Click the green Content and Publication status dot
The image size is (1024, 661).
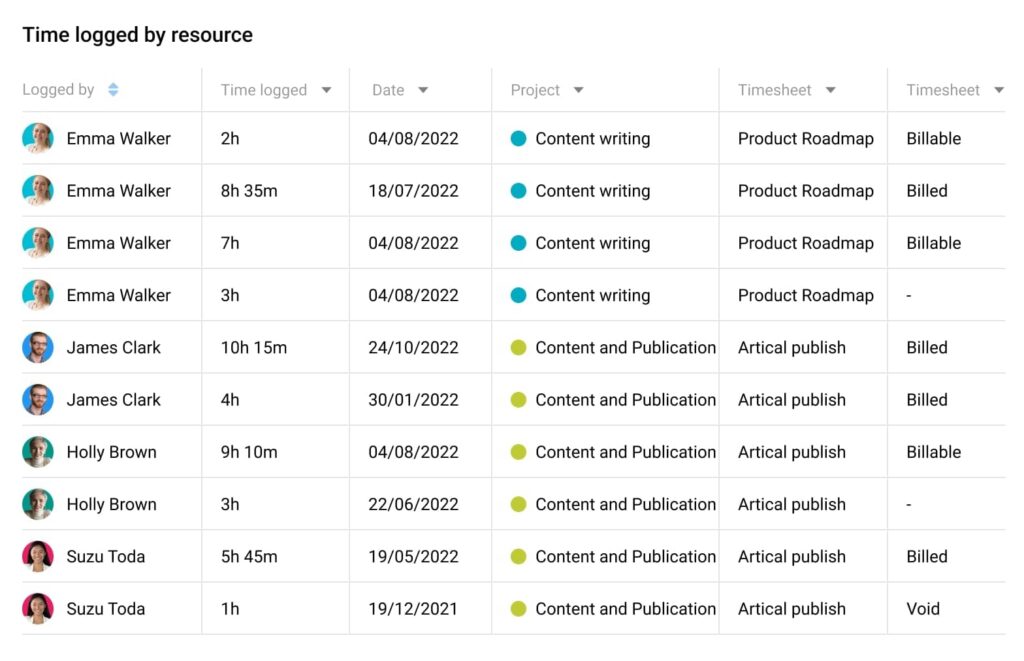coord(519,347)
